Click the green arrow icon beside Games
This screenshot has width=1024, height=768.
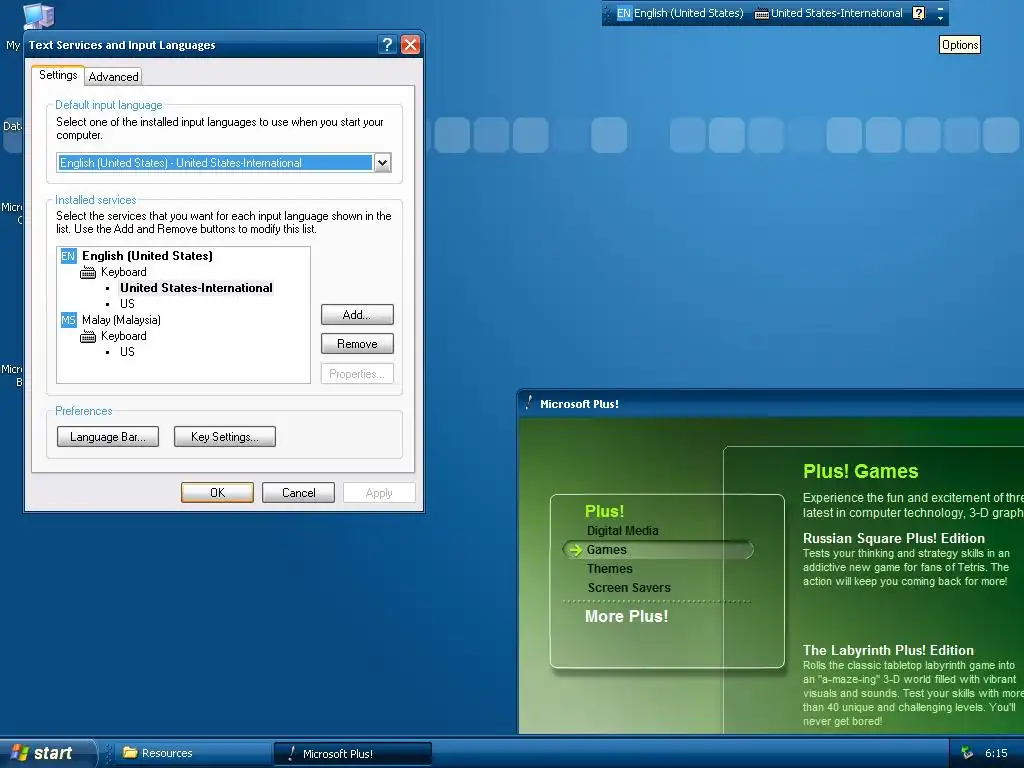(x=575, y=551)
